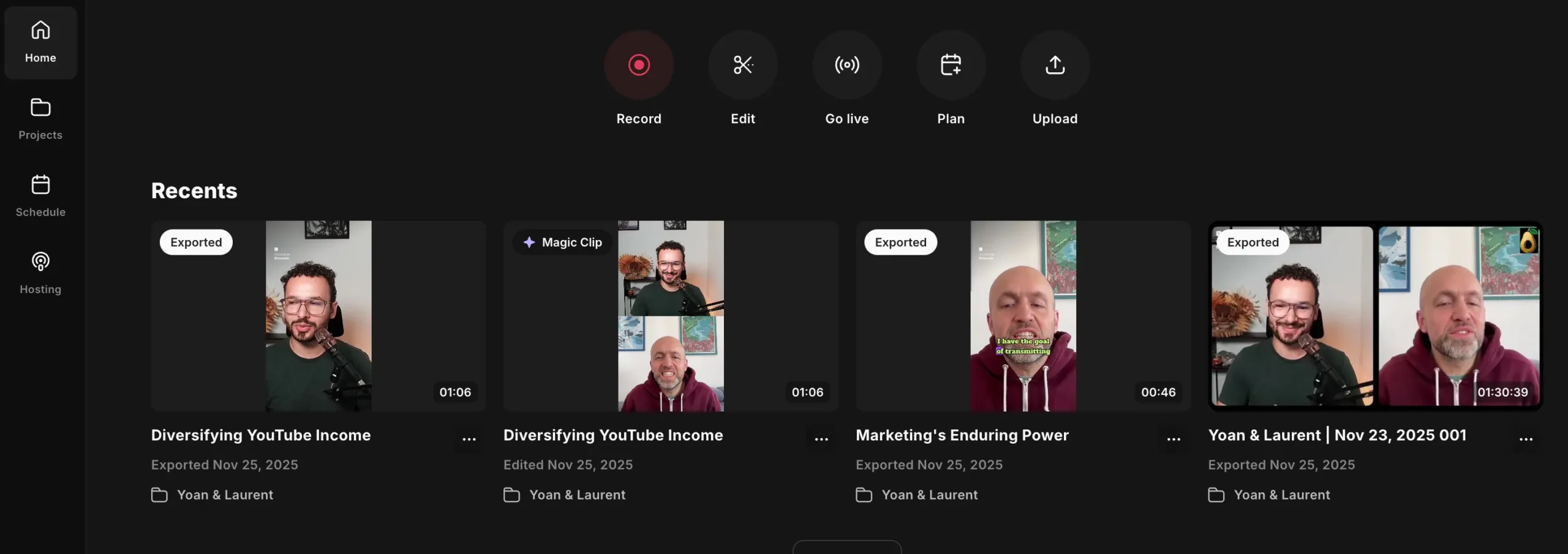The width and height of the screenshot is (1568, 554).
Task: Open Yoan & Laurent folder under first recent item
Action: coord(225,495)
